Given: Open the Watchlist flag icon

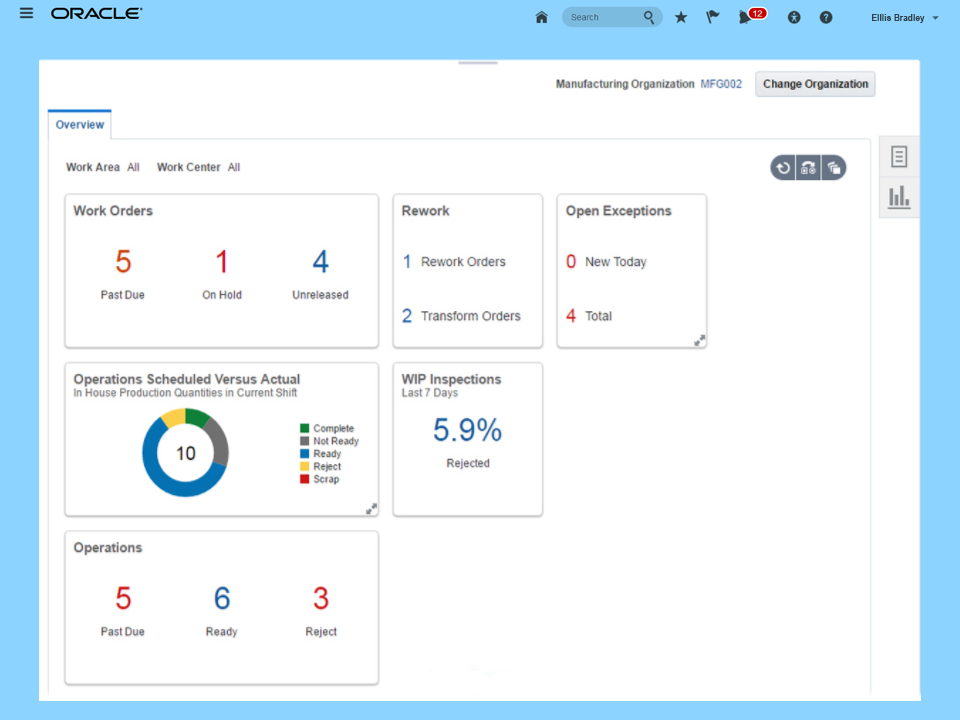Looking at the screenshot, I should click(x=712, y=17).
